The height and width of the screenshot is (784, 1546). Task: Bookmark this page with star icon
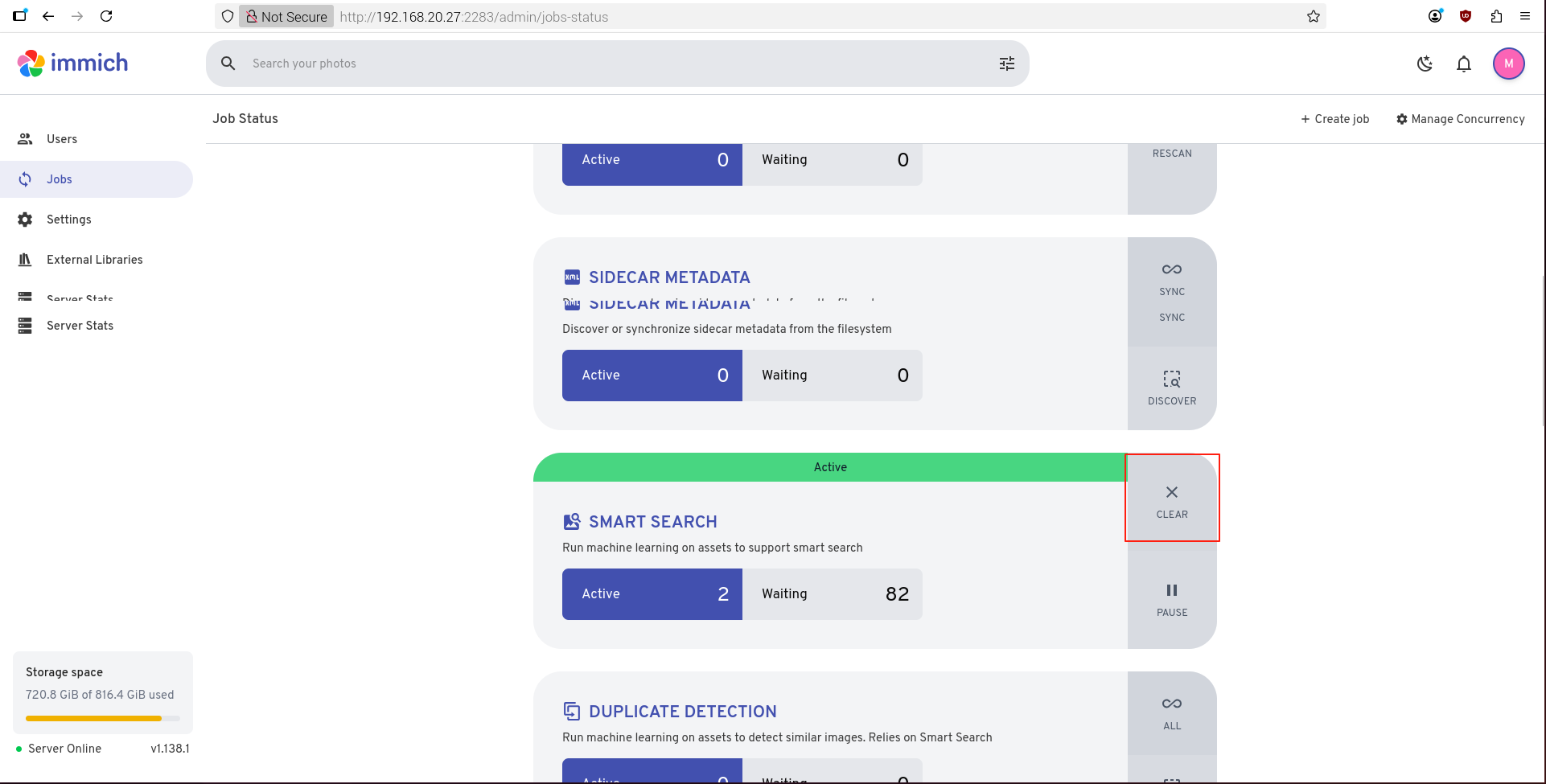click(x=1313, y=16)
